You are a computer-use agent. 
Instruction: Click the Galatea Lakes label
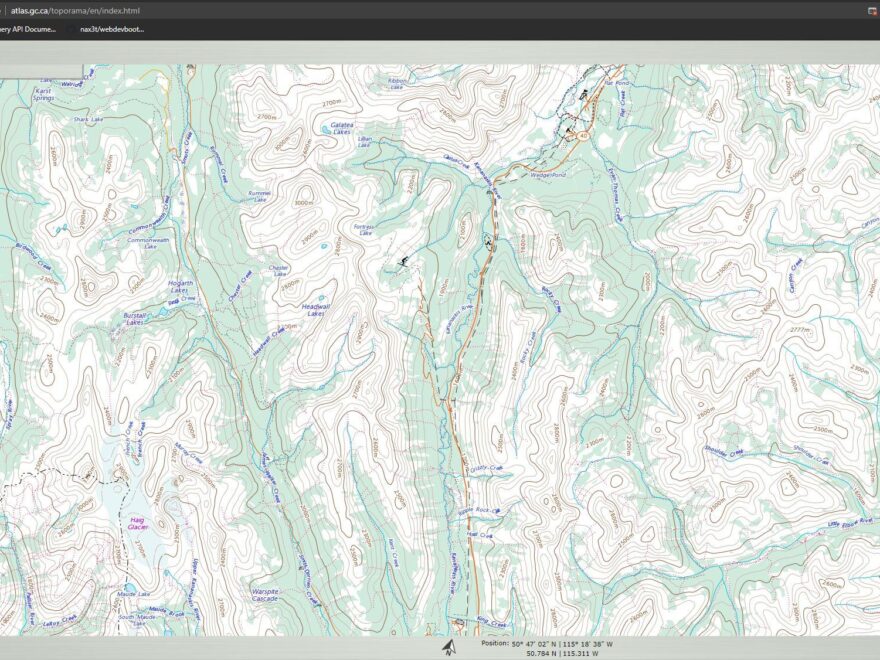341,128
